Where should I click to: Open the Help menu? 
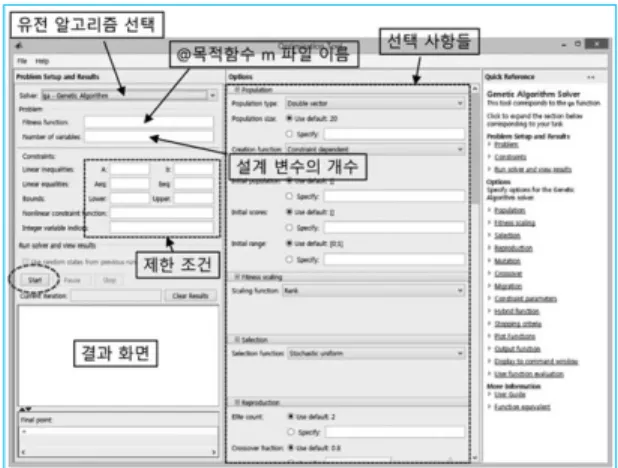[x=42, y=61]
